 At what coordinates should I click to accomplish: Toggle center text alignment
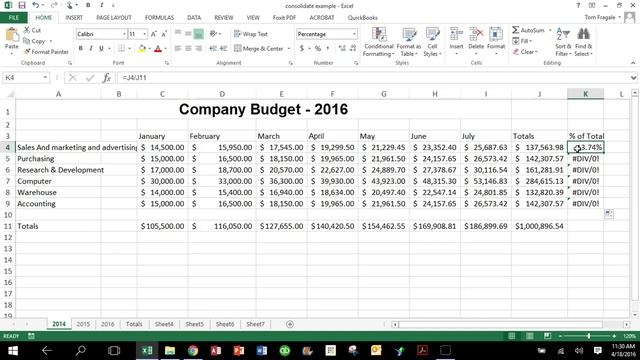188,49
